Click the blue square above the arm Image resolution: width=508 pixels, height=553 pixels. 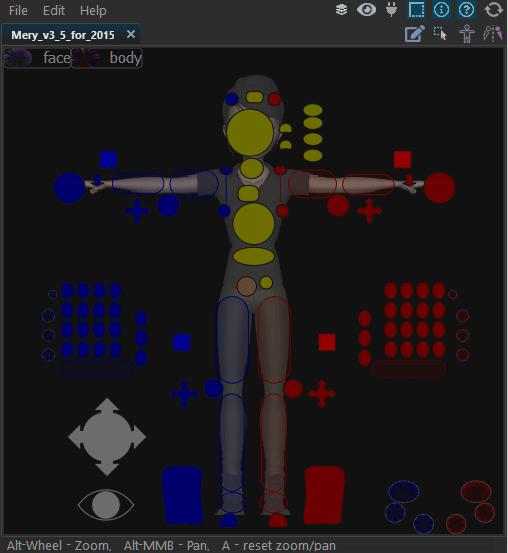pyautogui.click(x=108, y=160)
